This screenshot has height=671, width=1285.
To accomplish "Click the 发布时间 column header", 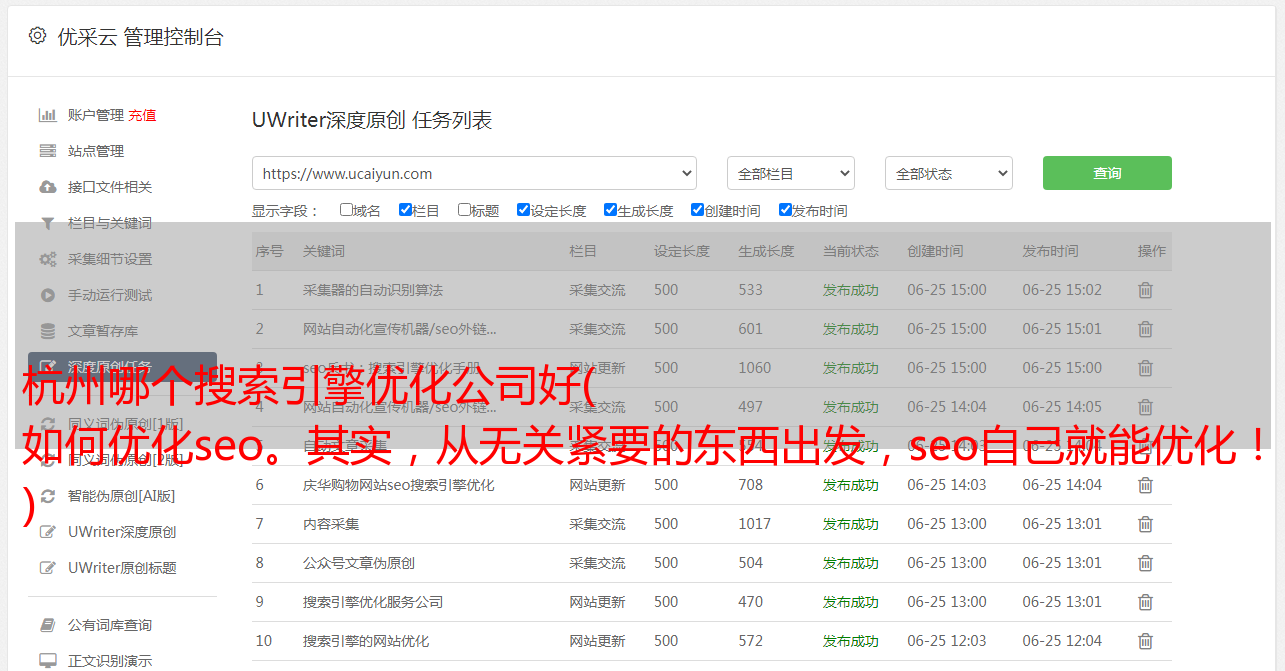I will [1050, 251].
